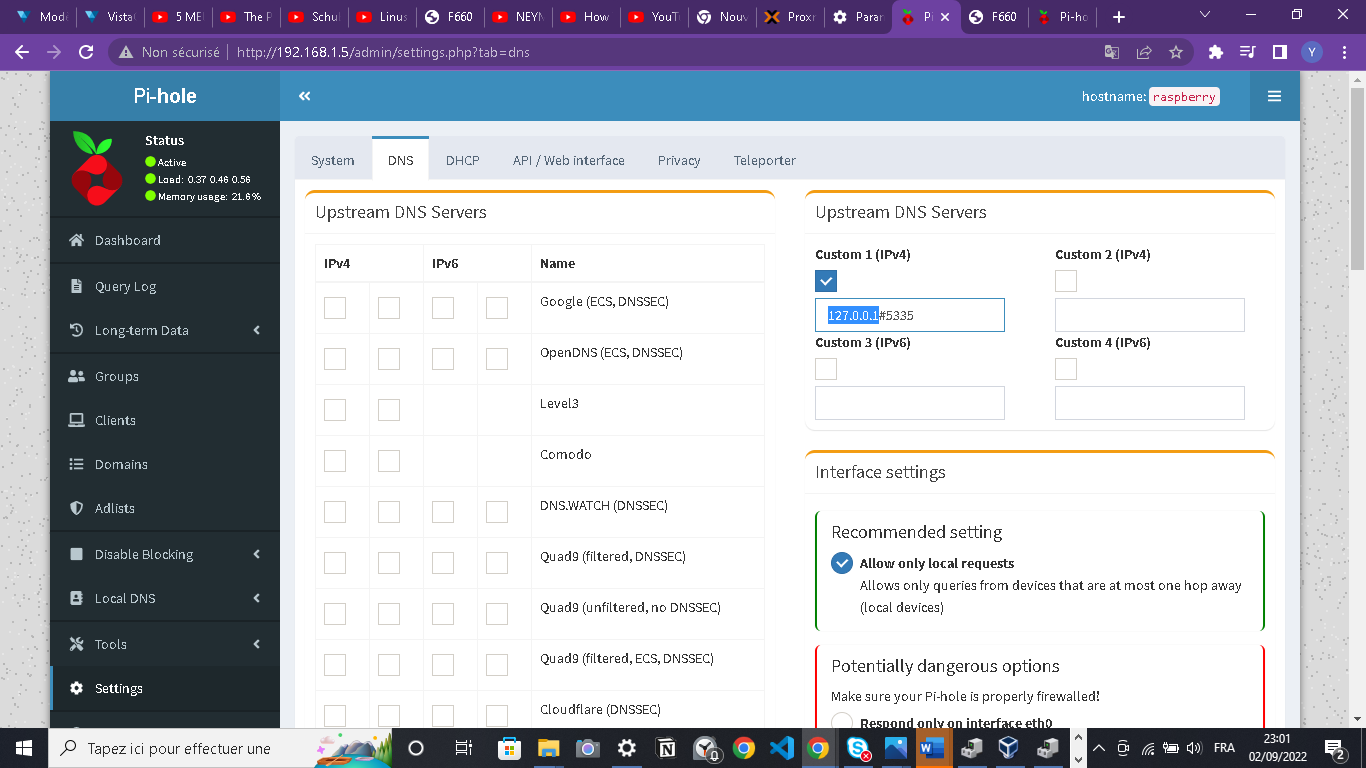Click the Clients laptop icon
The width and height of the screenshot is (1366, 768).
pyautogui.click(x=76, y=420)
